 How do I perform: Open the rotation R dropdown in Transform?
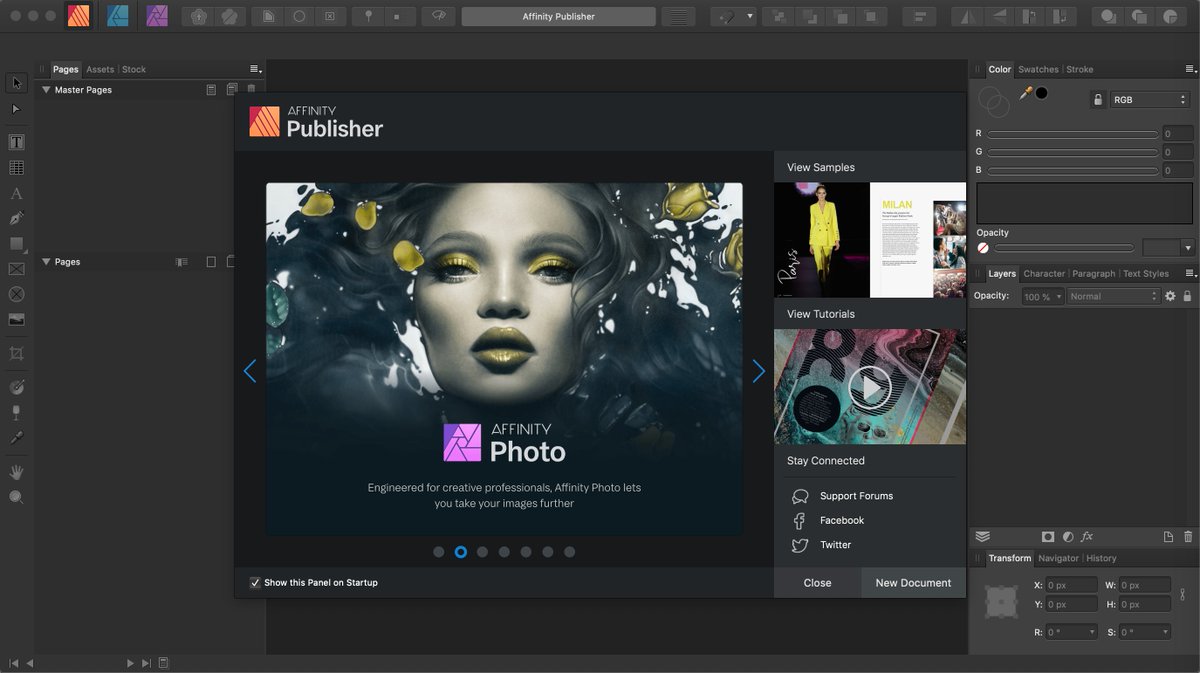click(1071, 632)
